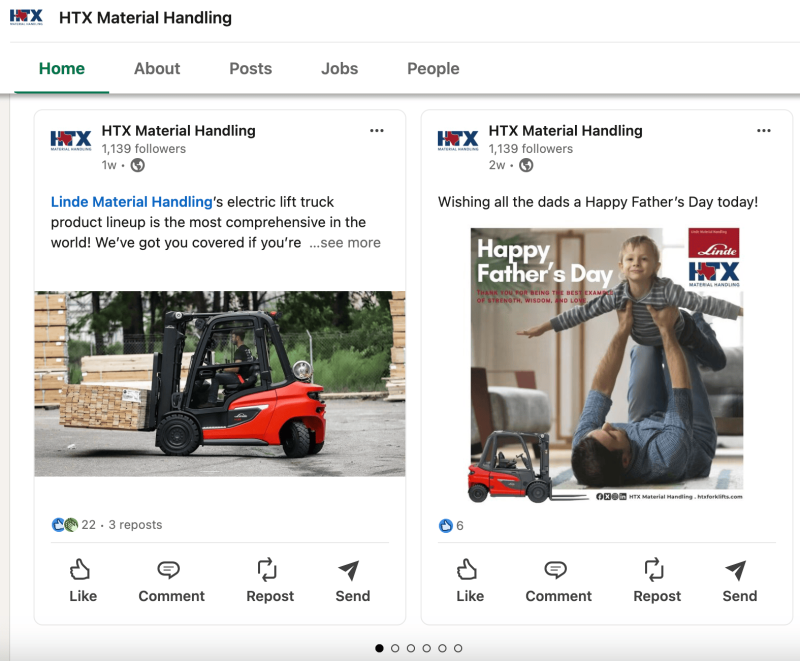Comment on the Father's Day post
The image size is (800, 661).
559,581
